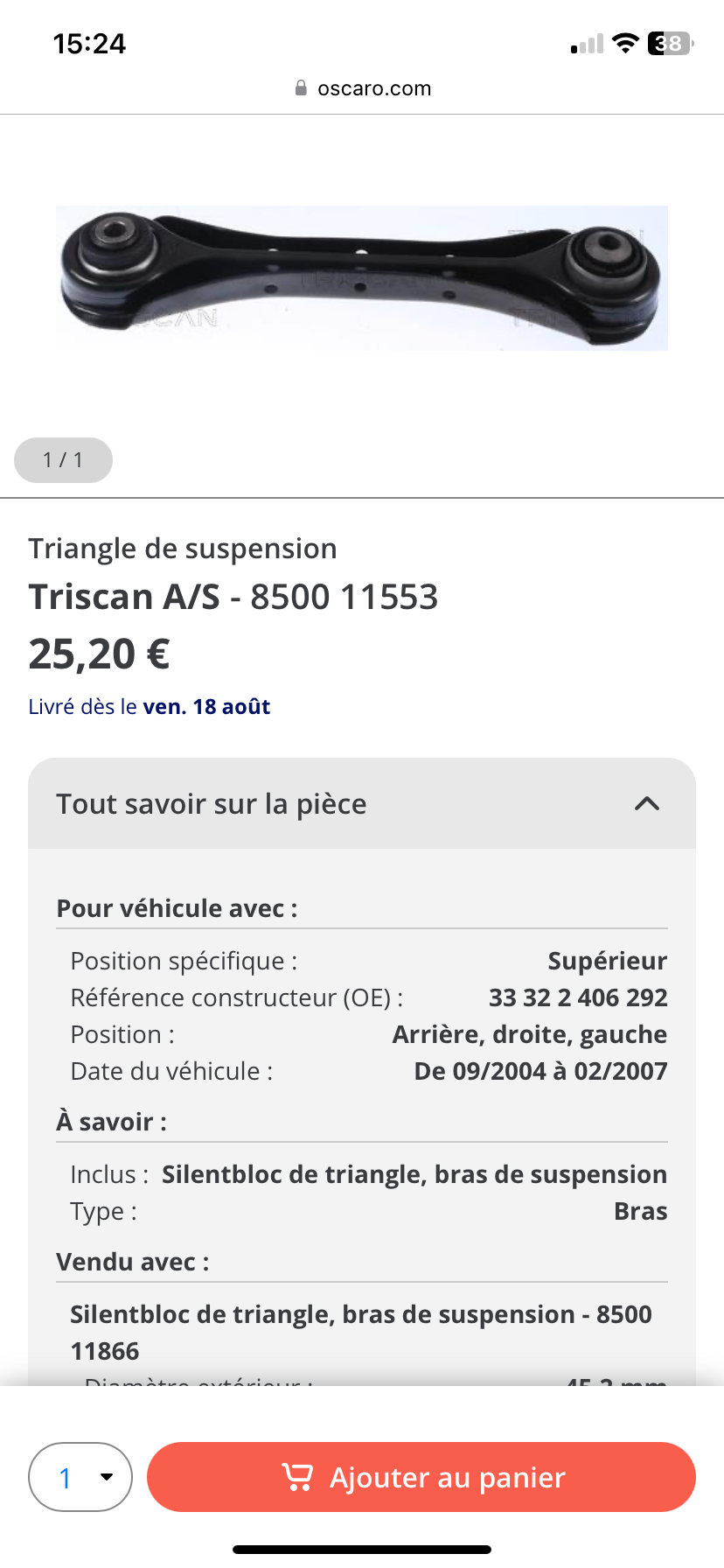Tap the Wi-Fi status icon
The height and width of the screenshot is (1568, 724).
point(625,43)
